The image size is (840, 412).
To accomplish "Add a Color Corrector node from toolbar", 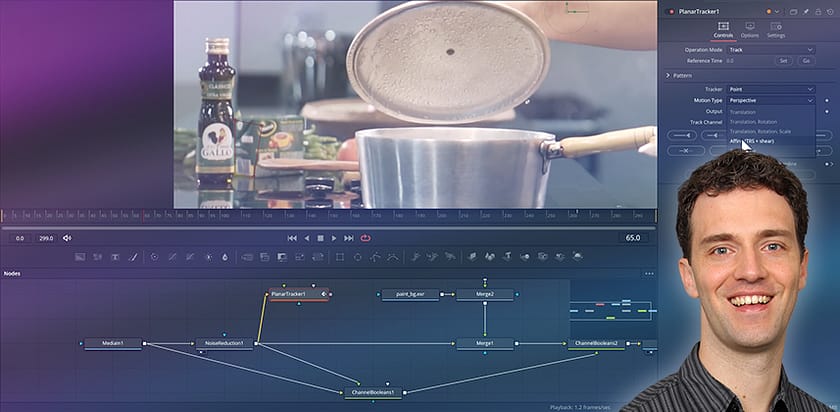I will (154, 257).
